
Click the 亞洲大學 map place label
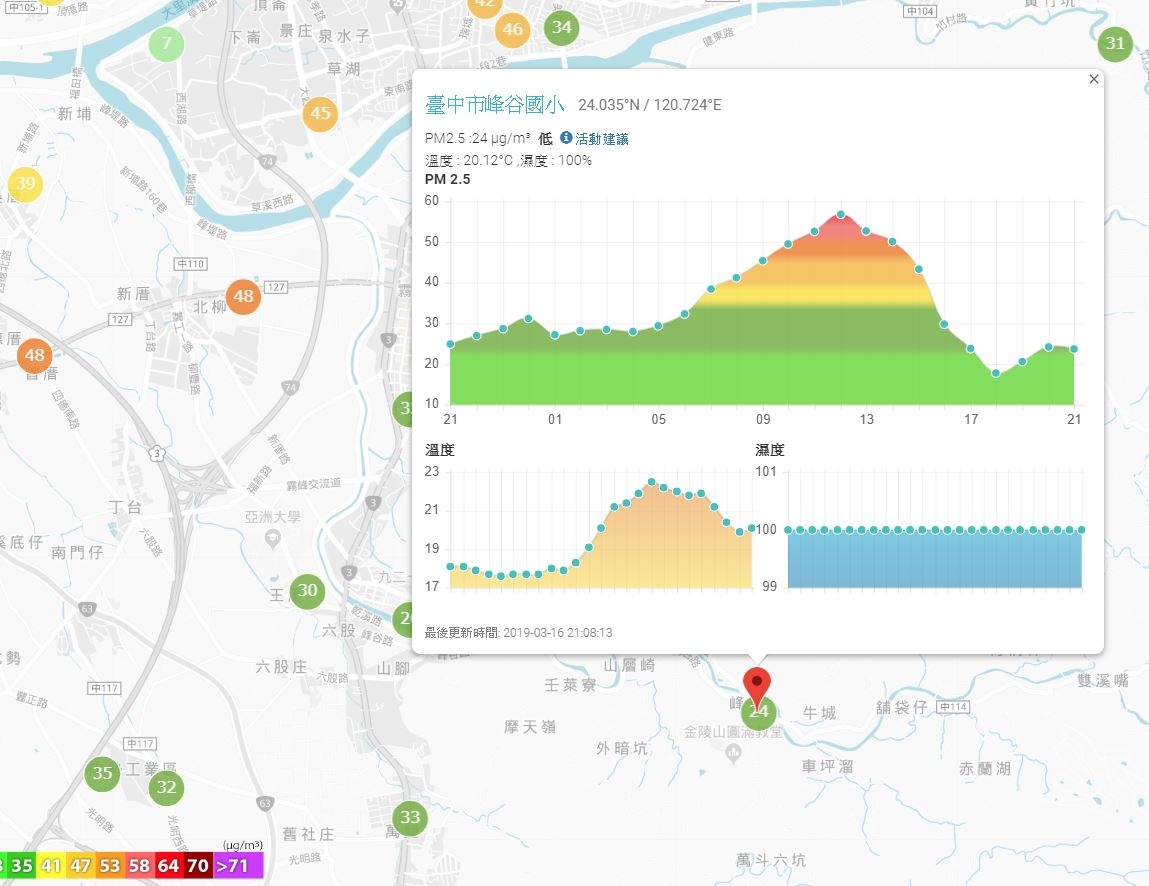(x=273, y=517)
